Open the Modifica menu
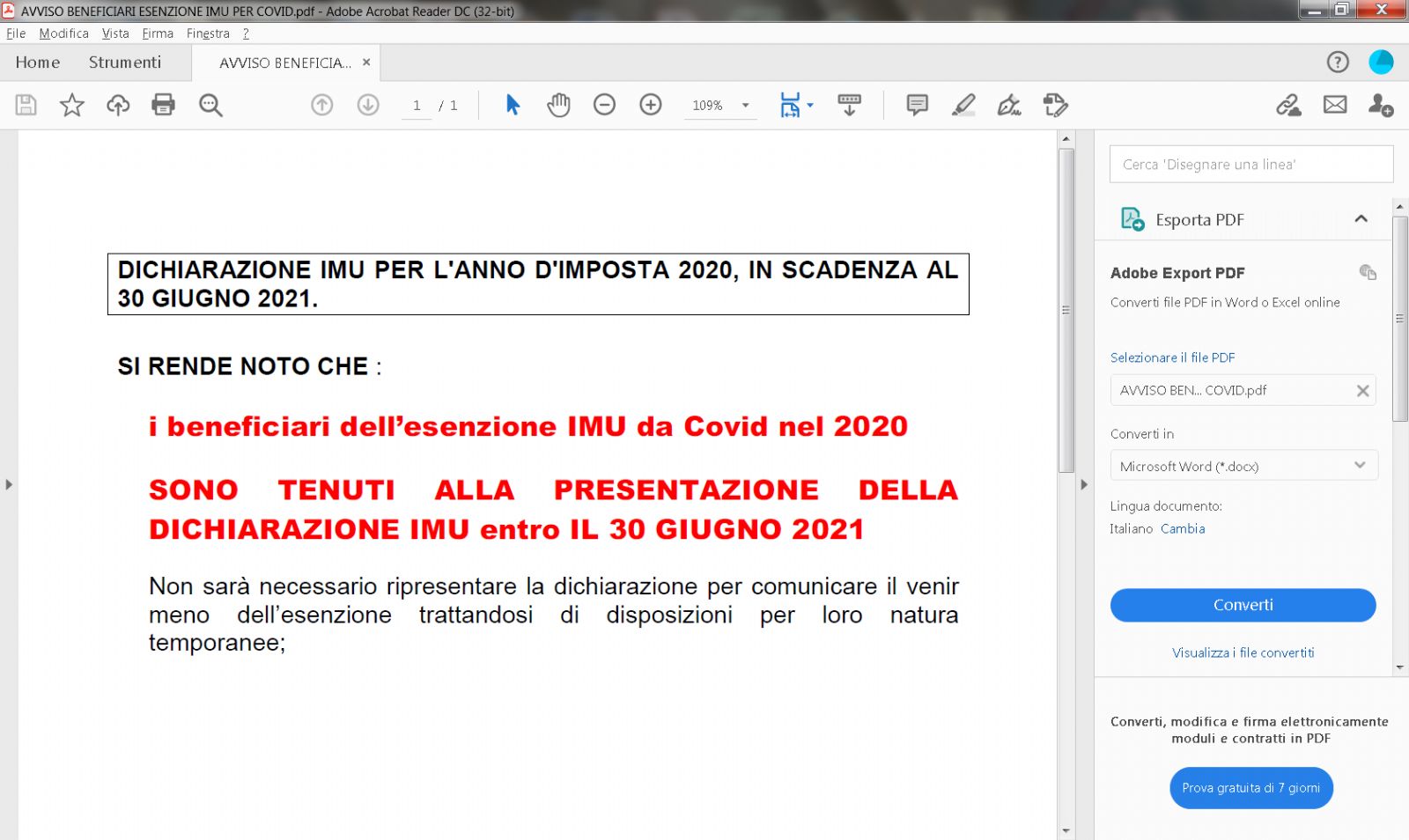 (x=63, y=33)
